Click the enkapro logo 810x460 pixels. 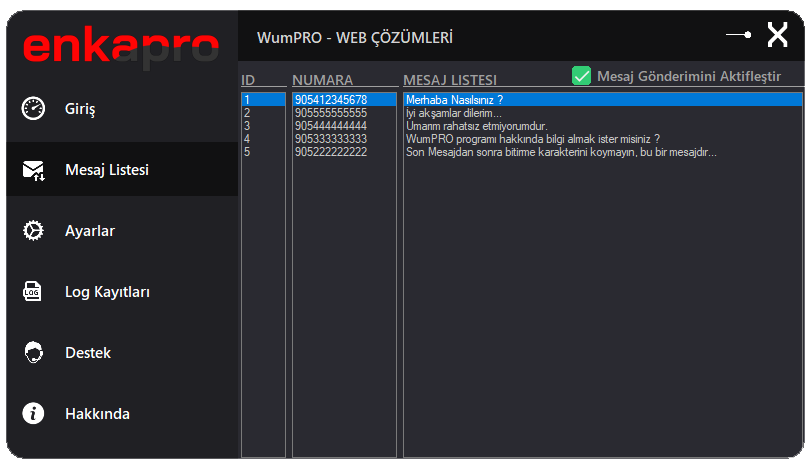(x=121, y=48)
